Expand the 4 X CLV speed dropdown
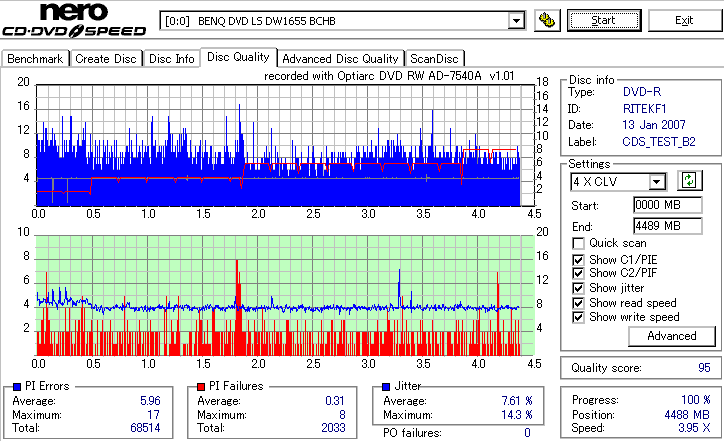 [656, 182]
